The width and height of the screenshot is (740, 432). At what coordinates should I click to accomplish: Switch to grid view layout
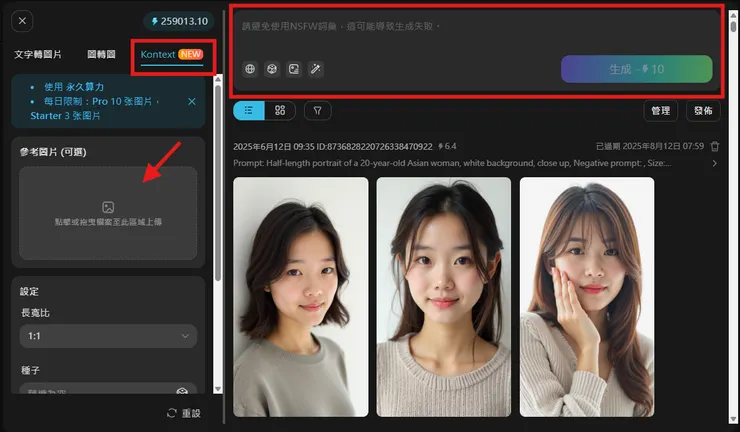pos(280,110)
